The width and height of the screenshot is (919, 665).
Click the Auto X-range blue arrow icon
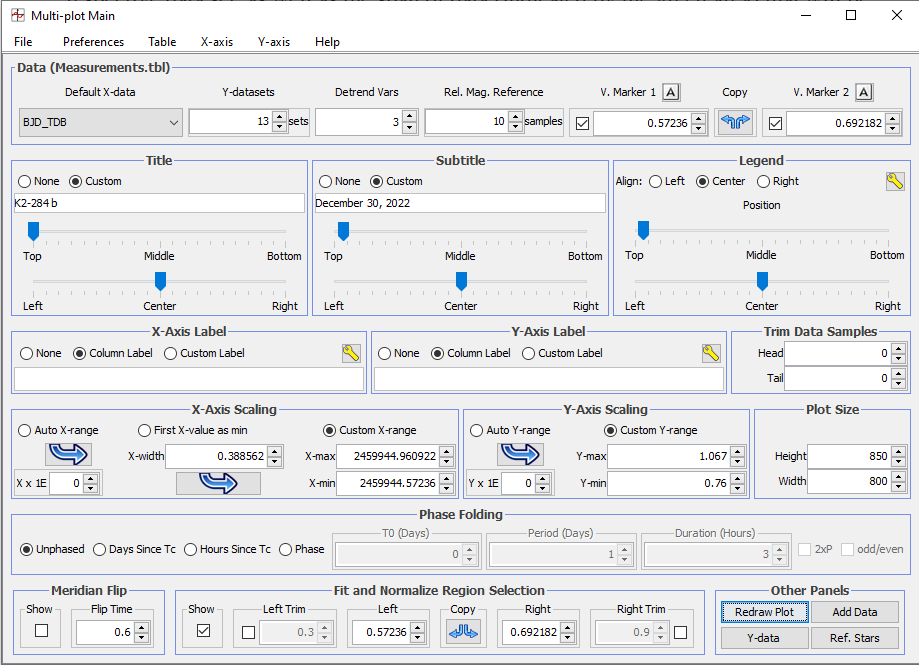tap(68, 454)
